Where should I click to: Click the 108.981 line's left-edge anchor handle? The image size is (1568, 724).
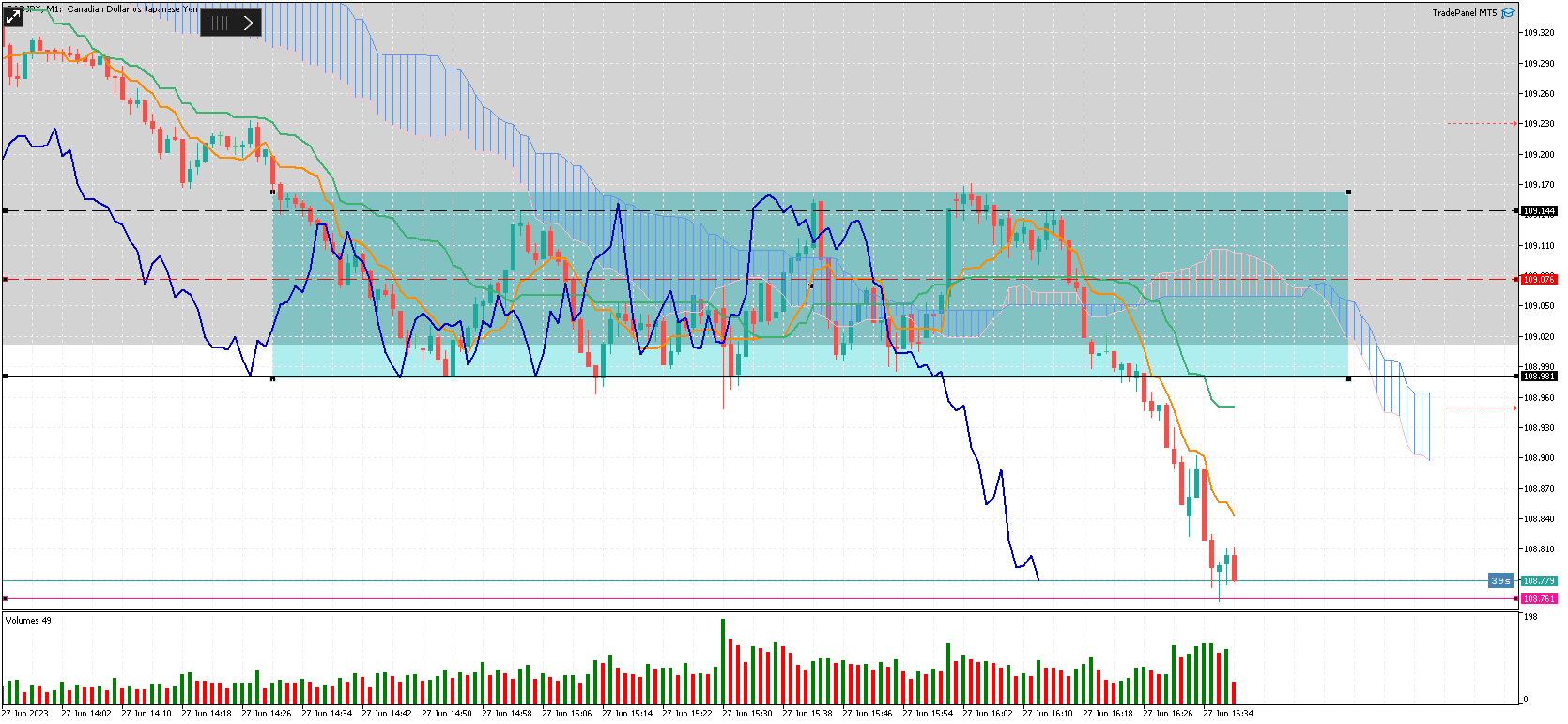5,377
